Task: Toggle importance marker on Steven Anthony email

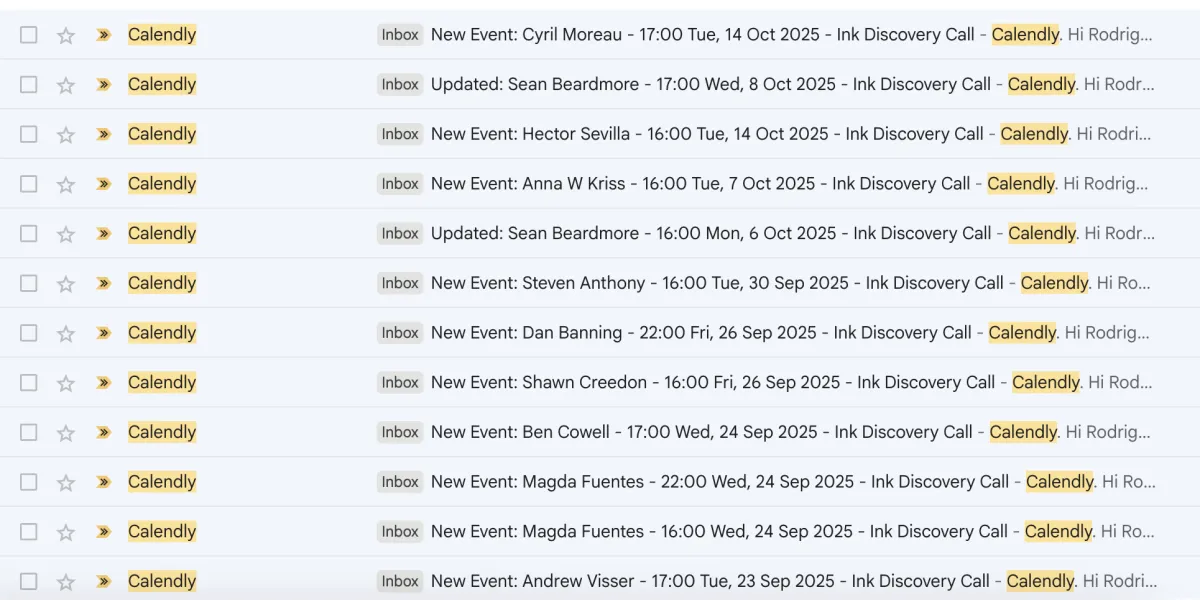Action: [103, 283]
